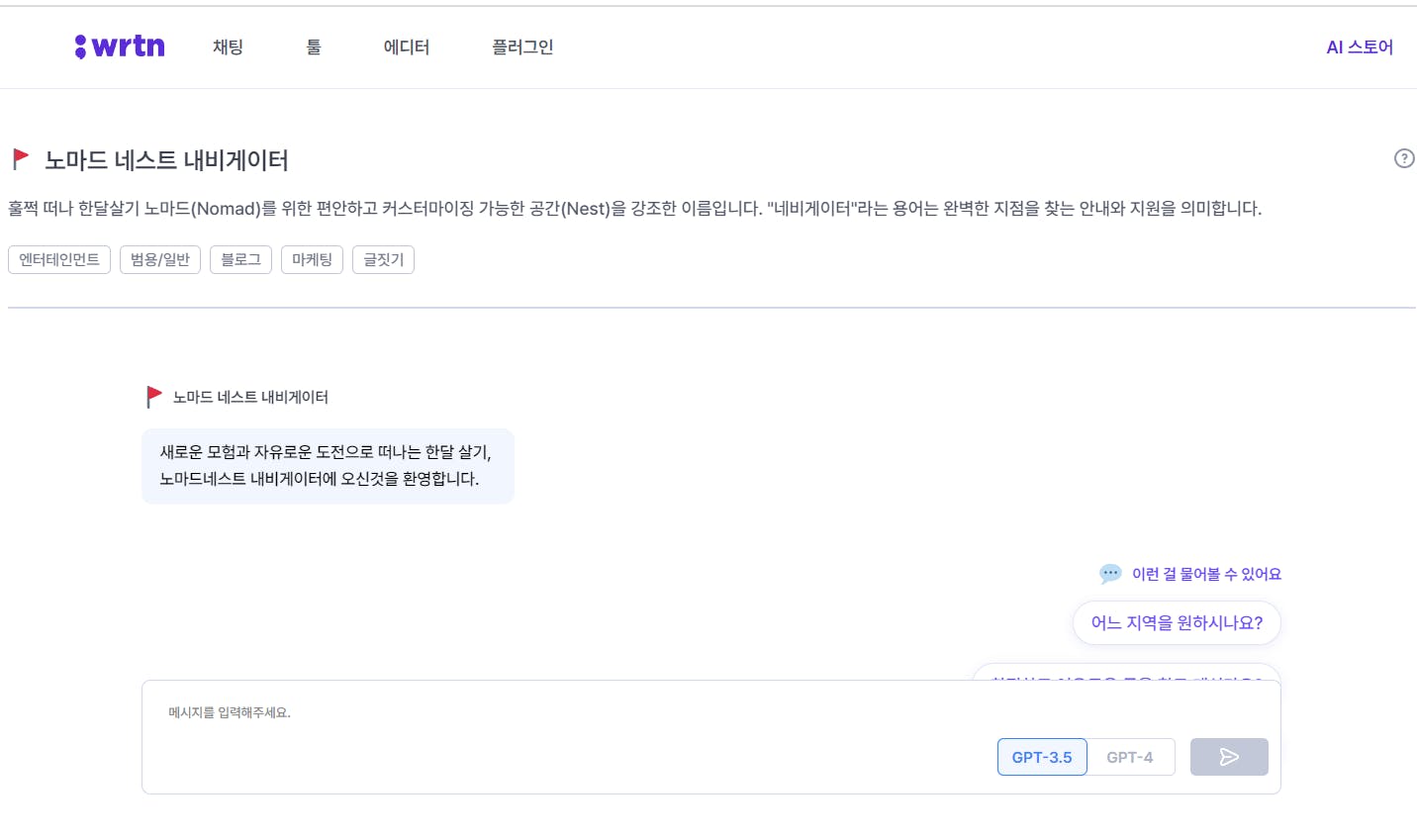Screen dimensions: 1417x840
Task: Click the red flag avatar in chat
Action: click(153, 397)
